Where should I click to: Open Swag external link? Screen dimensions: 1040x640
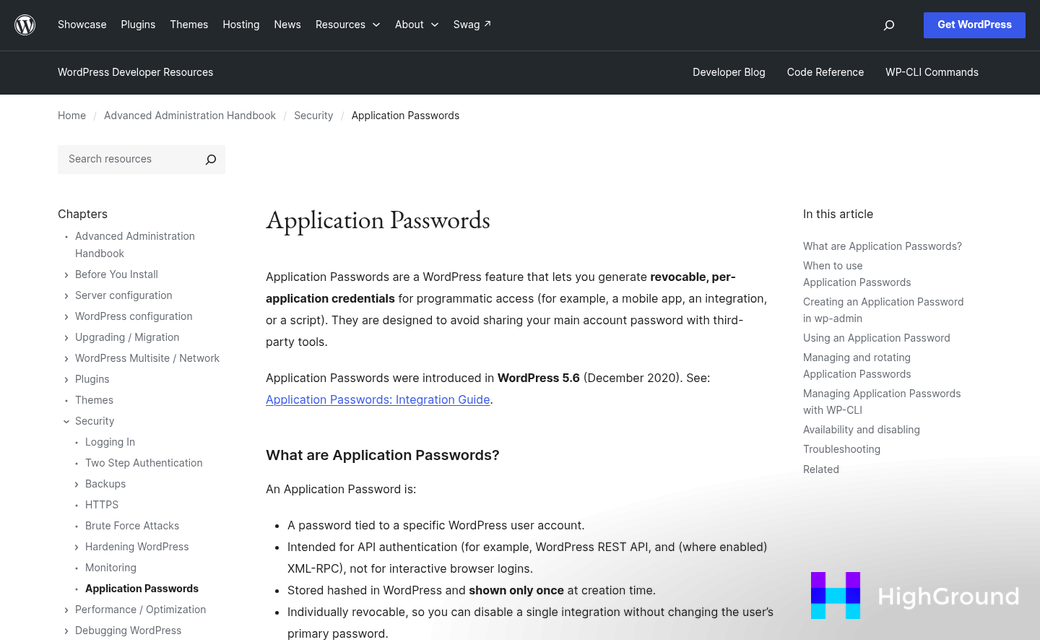[x=472, y=25]
